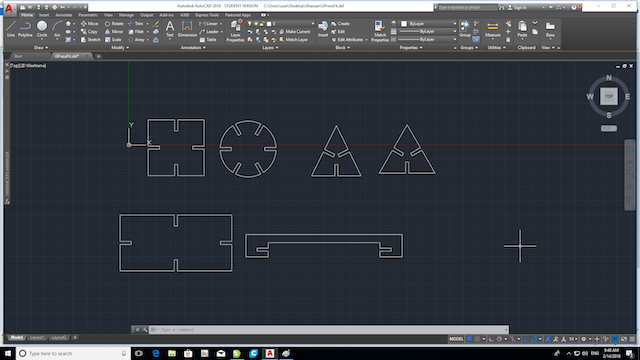640x360 pixels.
Task: Click Make Current layer button
Action: click(x=295, y=31)
